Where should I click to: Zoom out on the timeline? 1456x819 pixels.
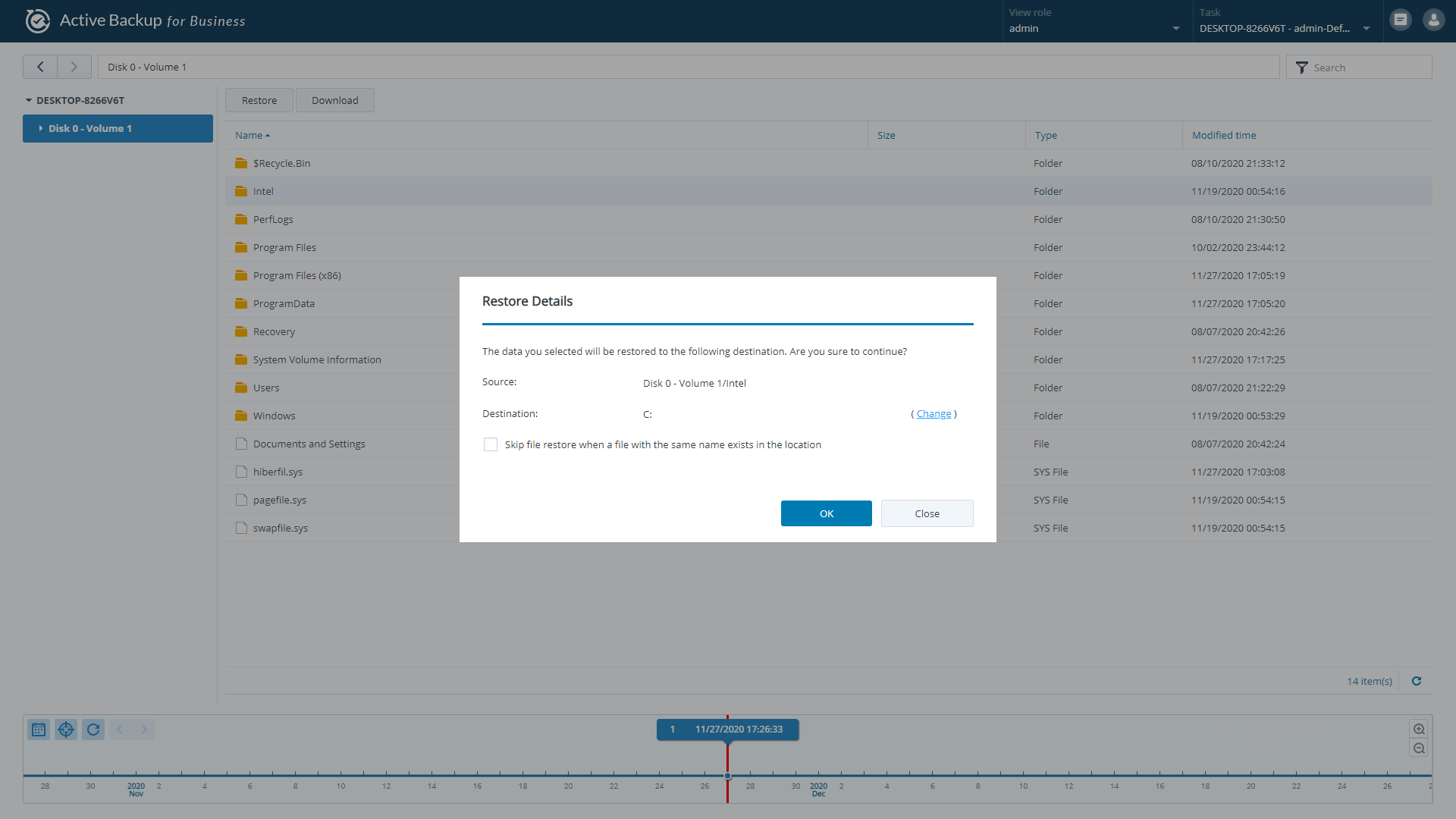coord(1419,748)
